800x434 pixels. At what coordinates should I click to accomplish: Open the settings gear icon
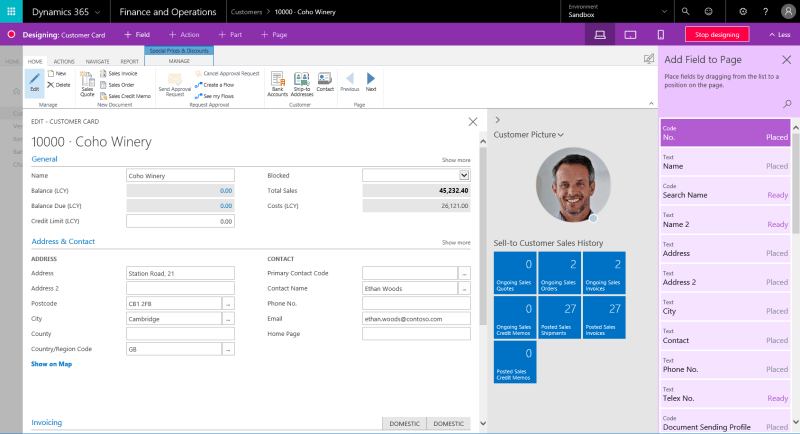[x=743, y=11]
